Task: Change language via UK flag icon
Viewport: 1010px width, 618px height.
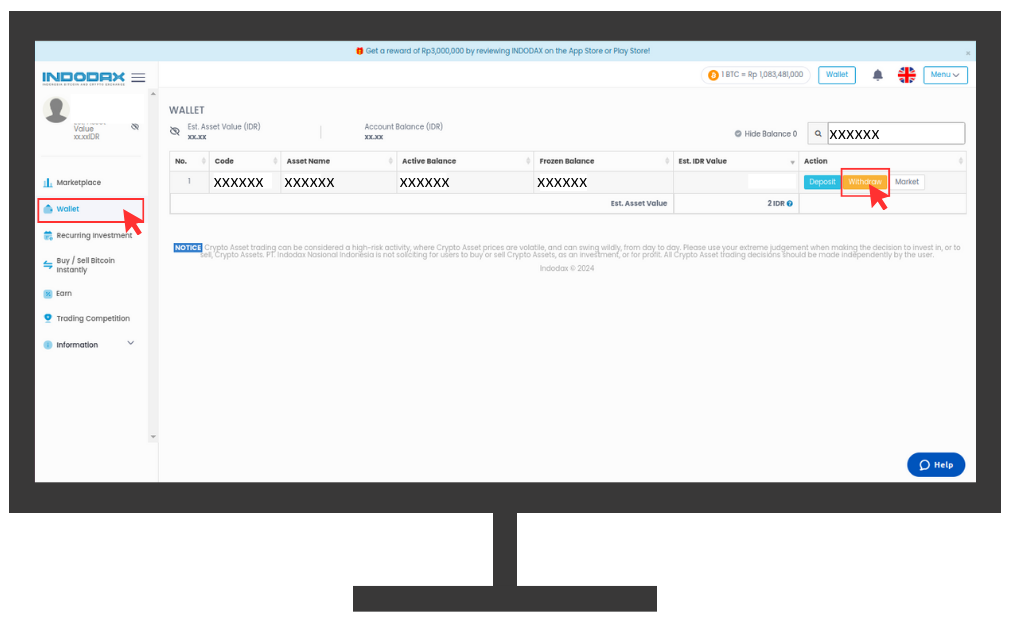Action: tap(907, 75)
